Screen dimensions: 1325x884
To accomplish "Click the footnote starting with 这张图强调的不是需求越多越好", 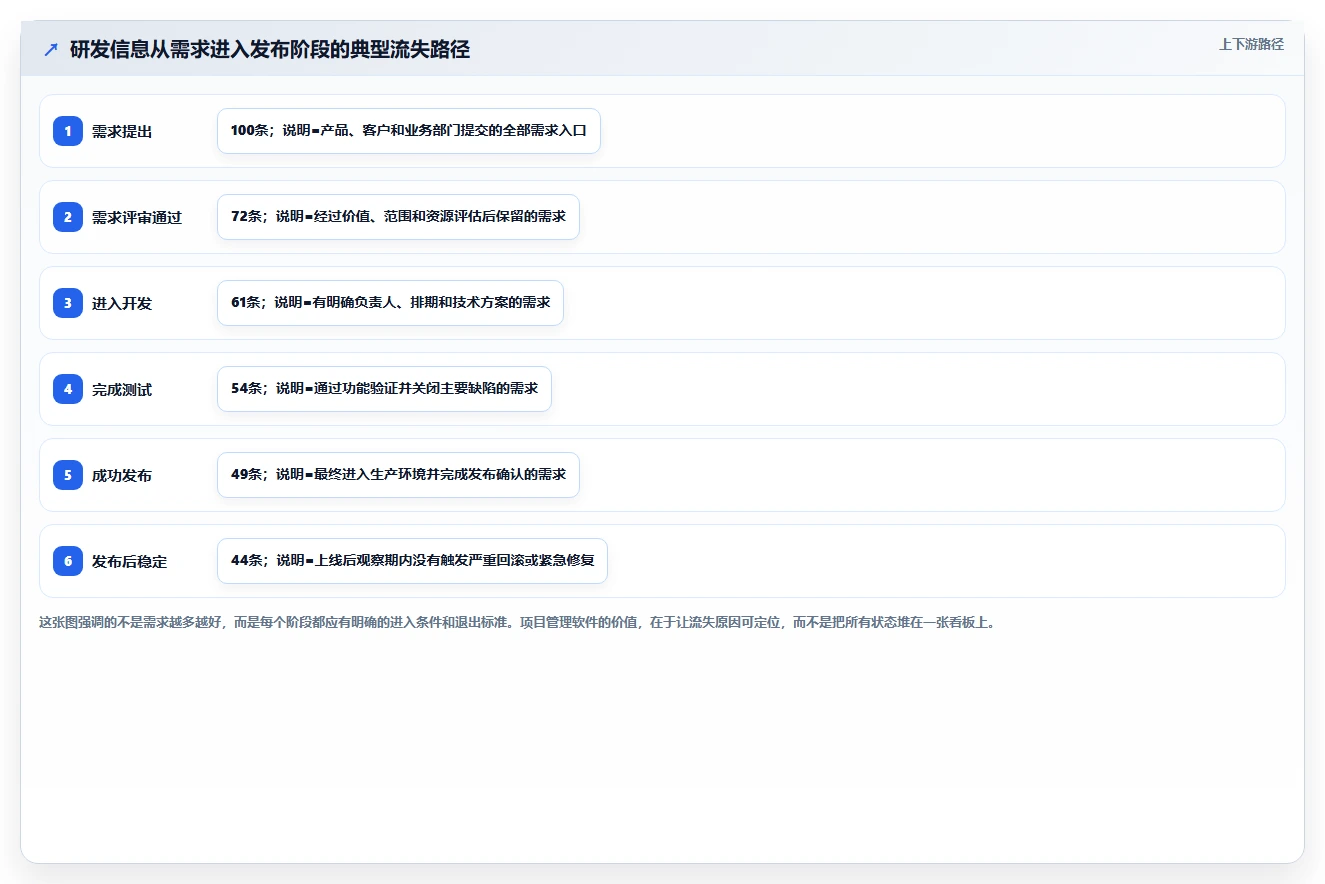I will coord(517,622).
